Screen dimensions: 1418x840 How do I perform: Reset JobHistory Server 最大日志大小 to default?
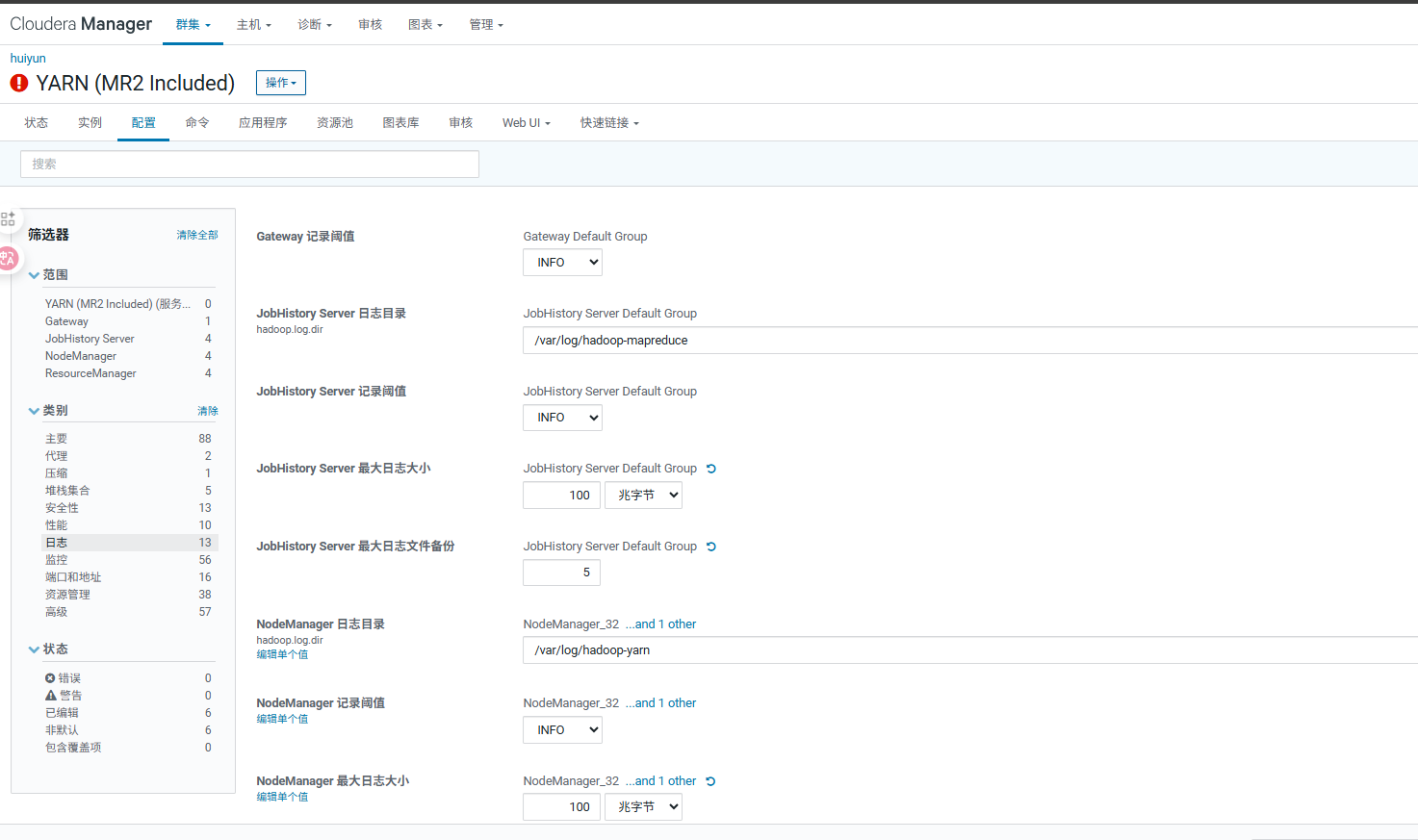coord(711,469)
